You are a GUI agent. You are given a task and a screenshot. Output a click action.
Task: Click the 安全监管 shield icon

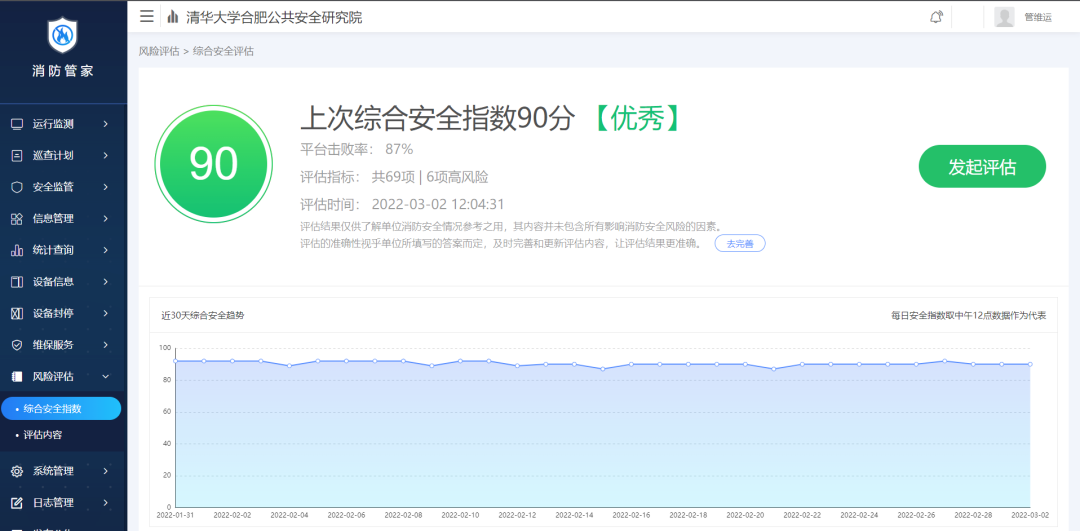click(17, 187)
